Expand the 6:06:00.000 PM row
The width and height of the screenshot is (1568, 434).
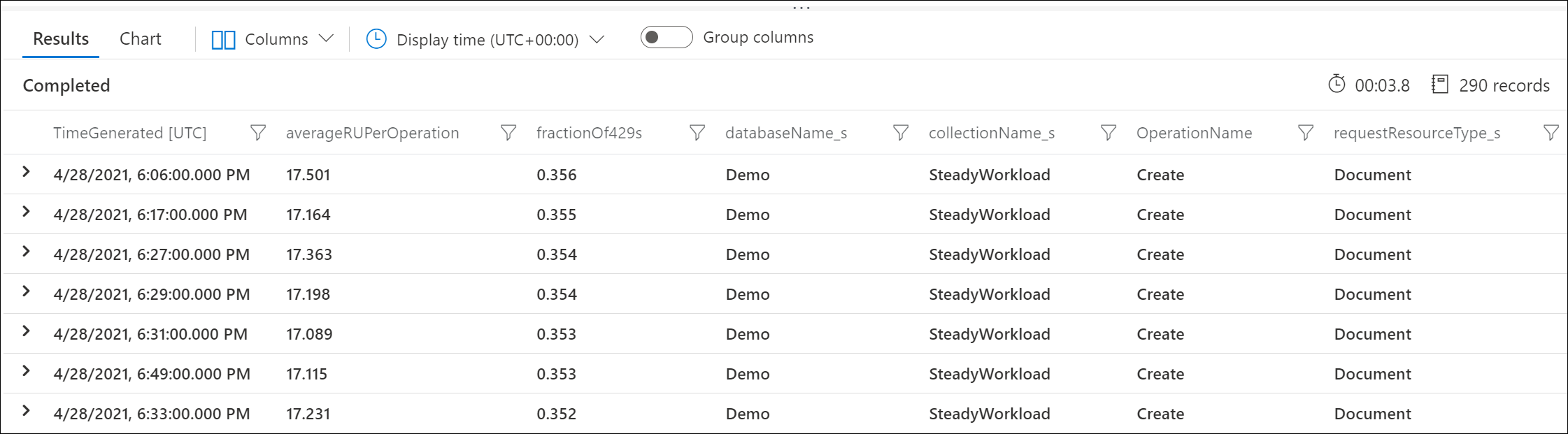point(26,172)
